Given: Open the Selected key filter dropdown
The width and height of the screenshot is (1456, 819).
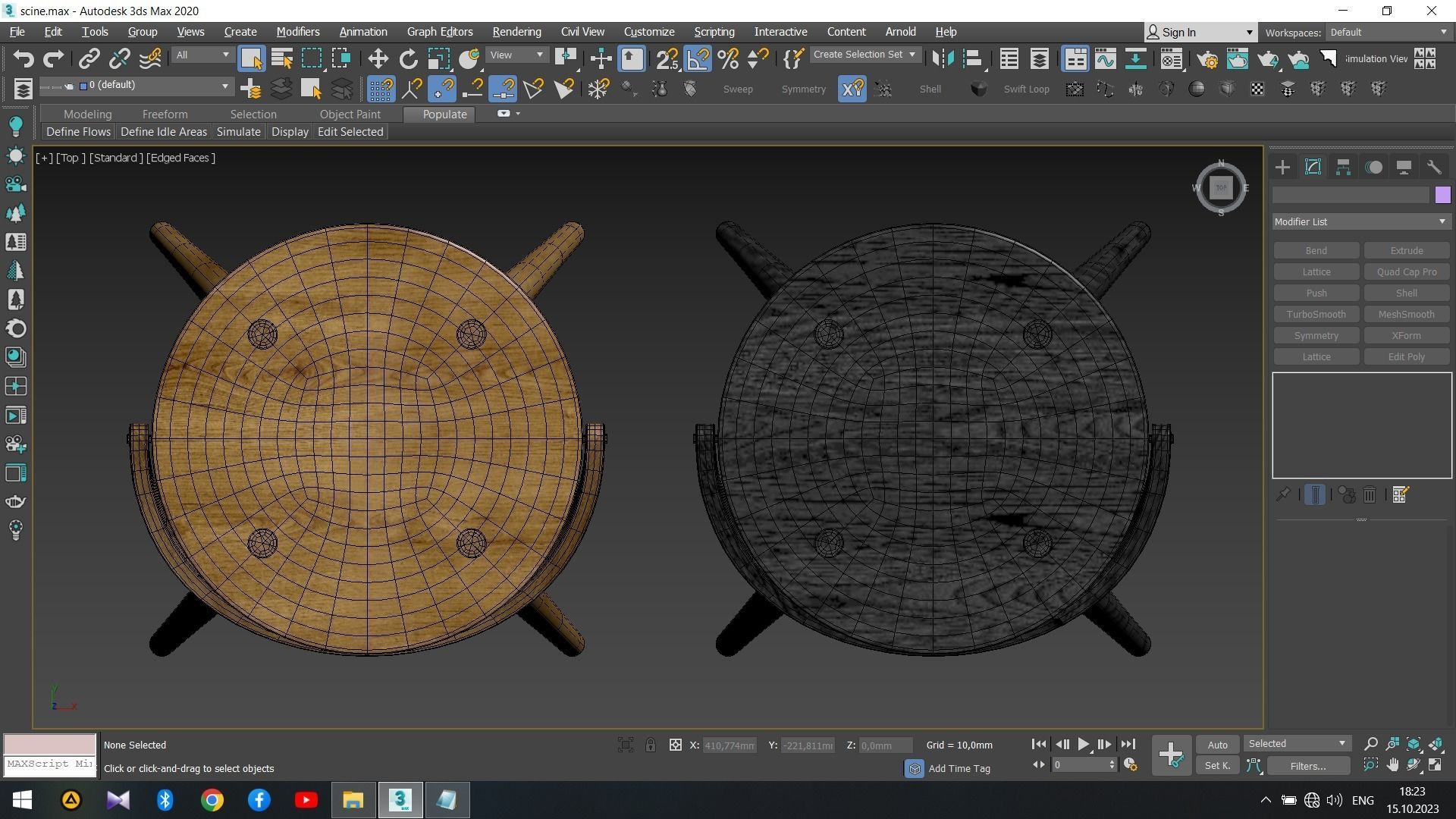Looking at the screenshot, I should [1297, 743].
